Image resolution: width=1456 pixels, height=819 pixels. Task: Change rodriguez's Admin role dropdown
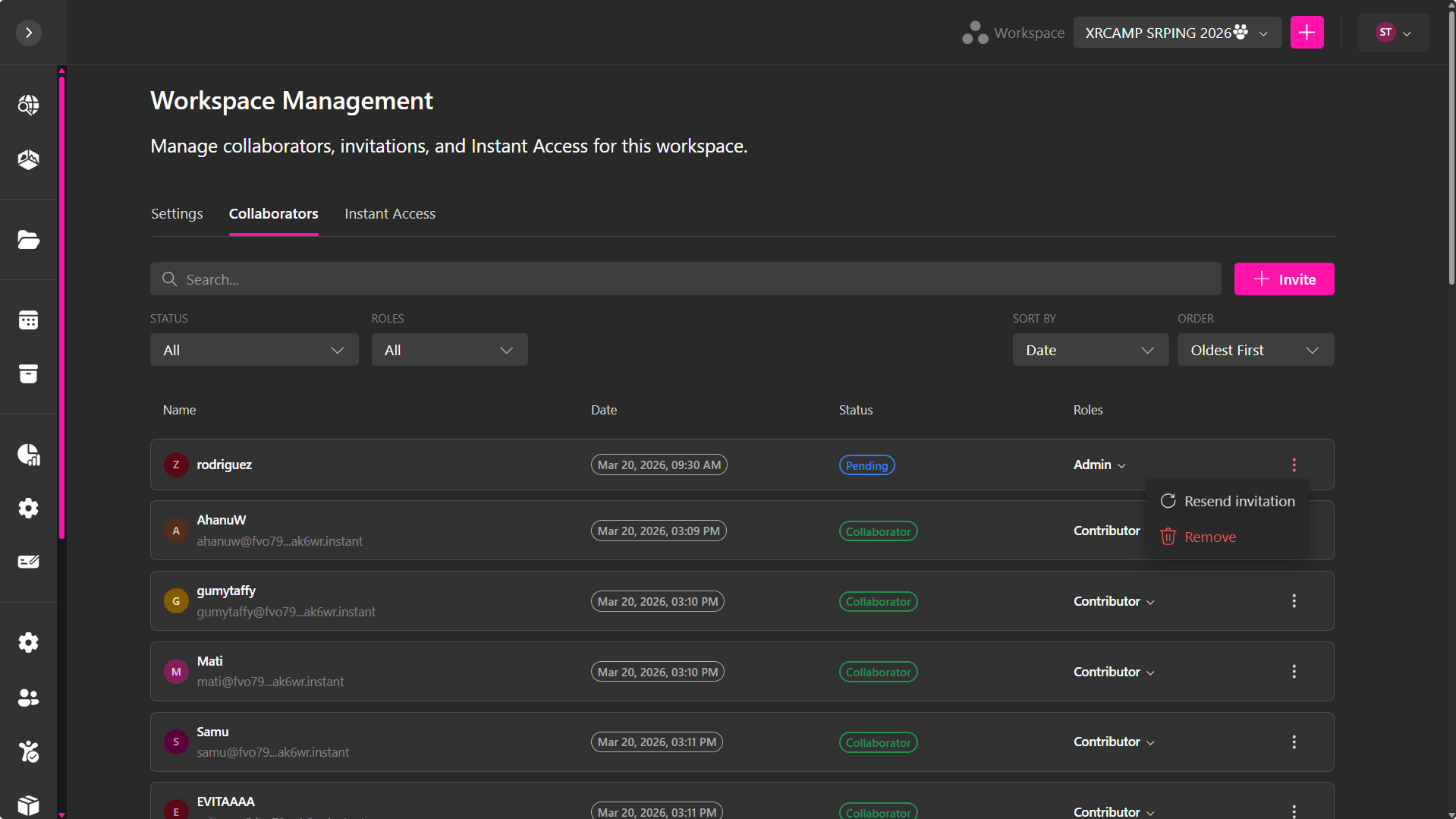[x=1099, y=465]
